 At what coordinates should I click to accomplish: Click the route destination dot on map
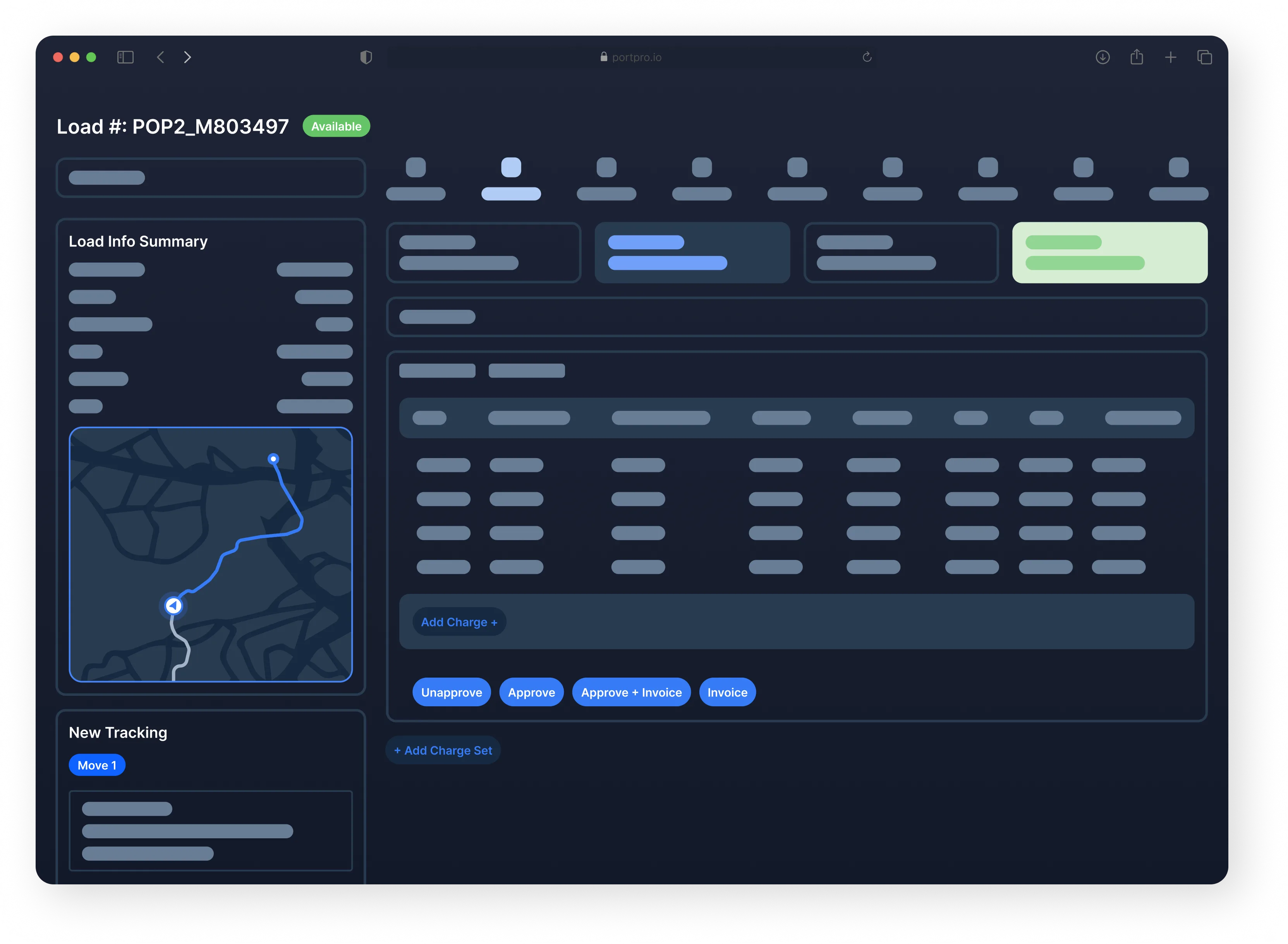(273, 458)
